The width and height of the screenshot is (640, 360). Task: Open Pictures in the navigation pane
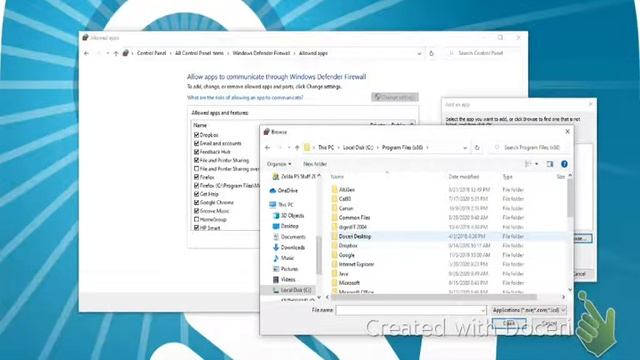[289, 269]
